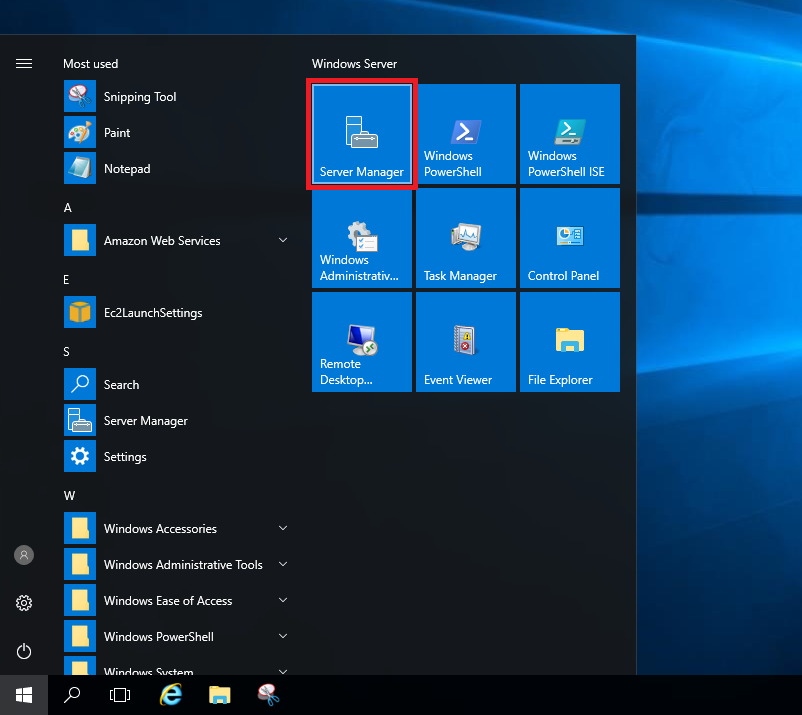
Task: Open Task View on the taskbar
Action: point(120,695)
